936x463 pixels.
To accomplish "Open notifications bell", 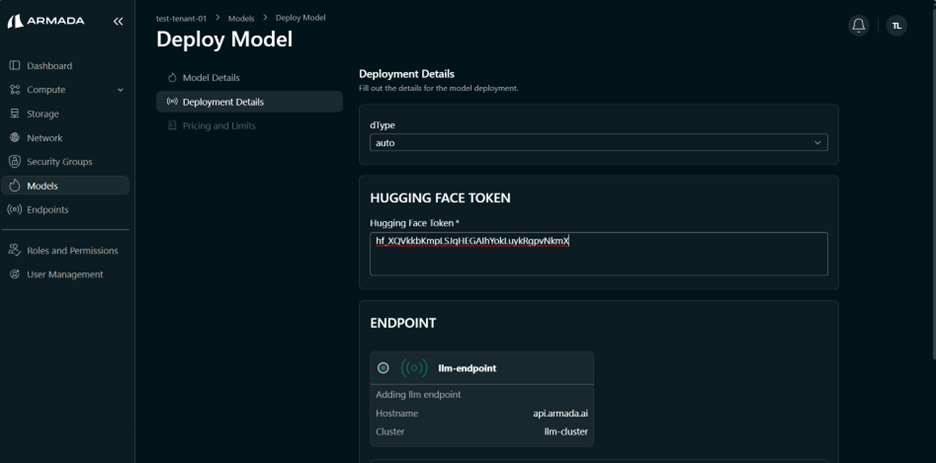I will [x=858, y=25].
